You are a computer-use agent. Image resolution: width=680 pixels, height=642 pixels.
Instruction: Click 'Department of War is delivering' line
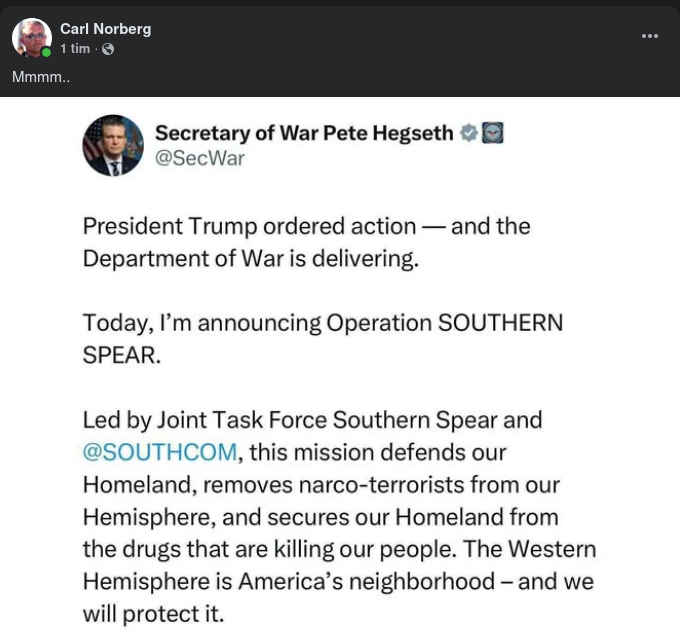250,258
